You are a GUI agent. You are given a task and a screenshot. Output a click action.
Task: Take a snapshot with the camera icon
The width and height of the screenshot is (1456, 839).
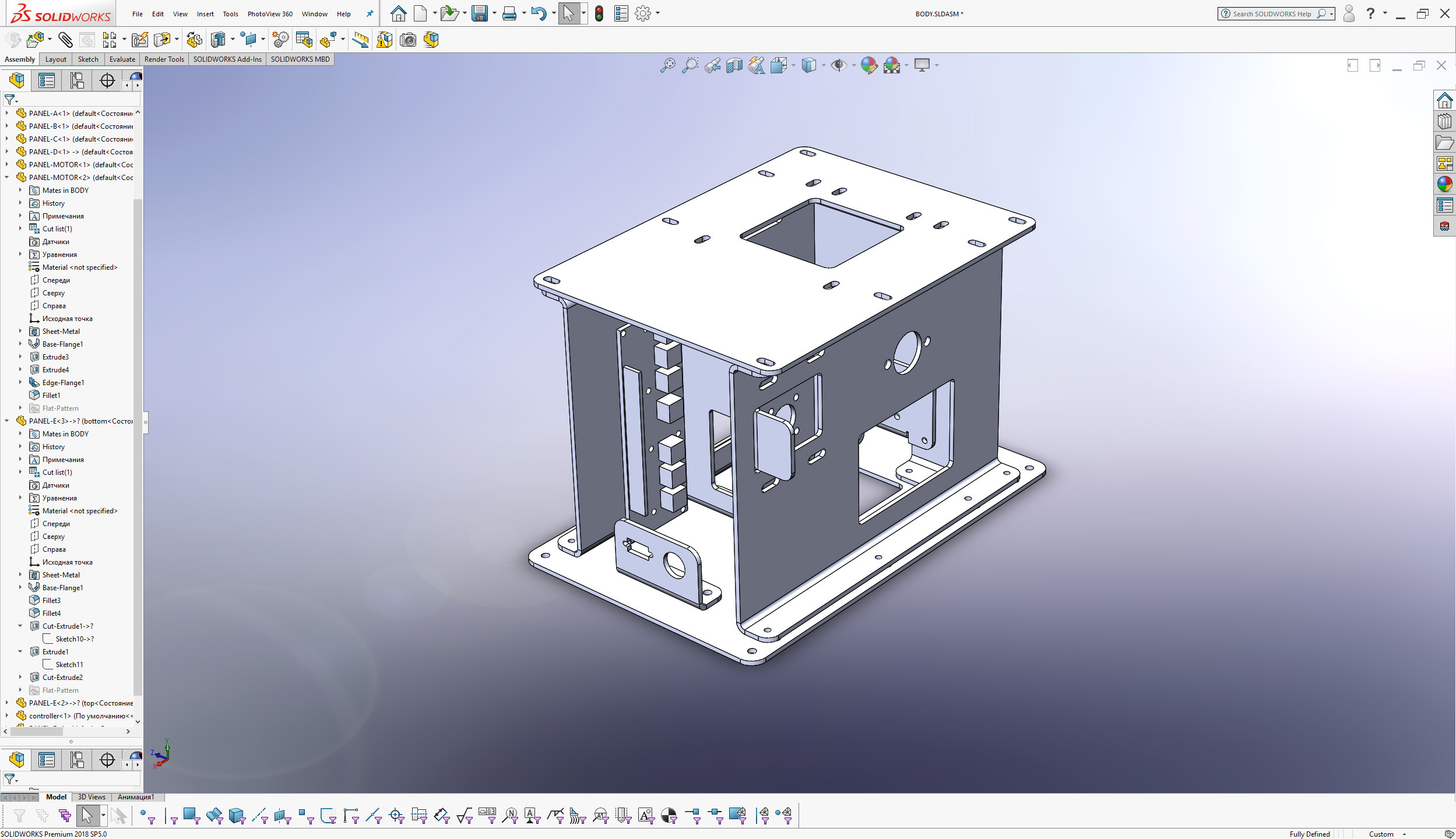click(408, 40)
